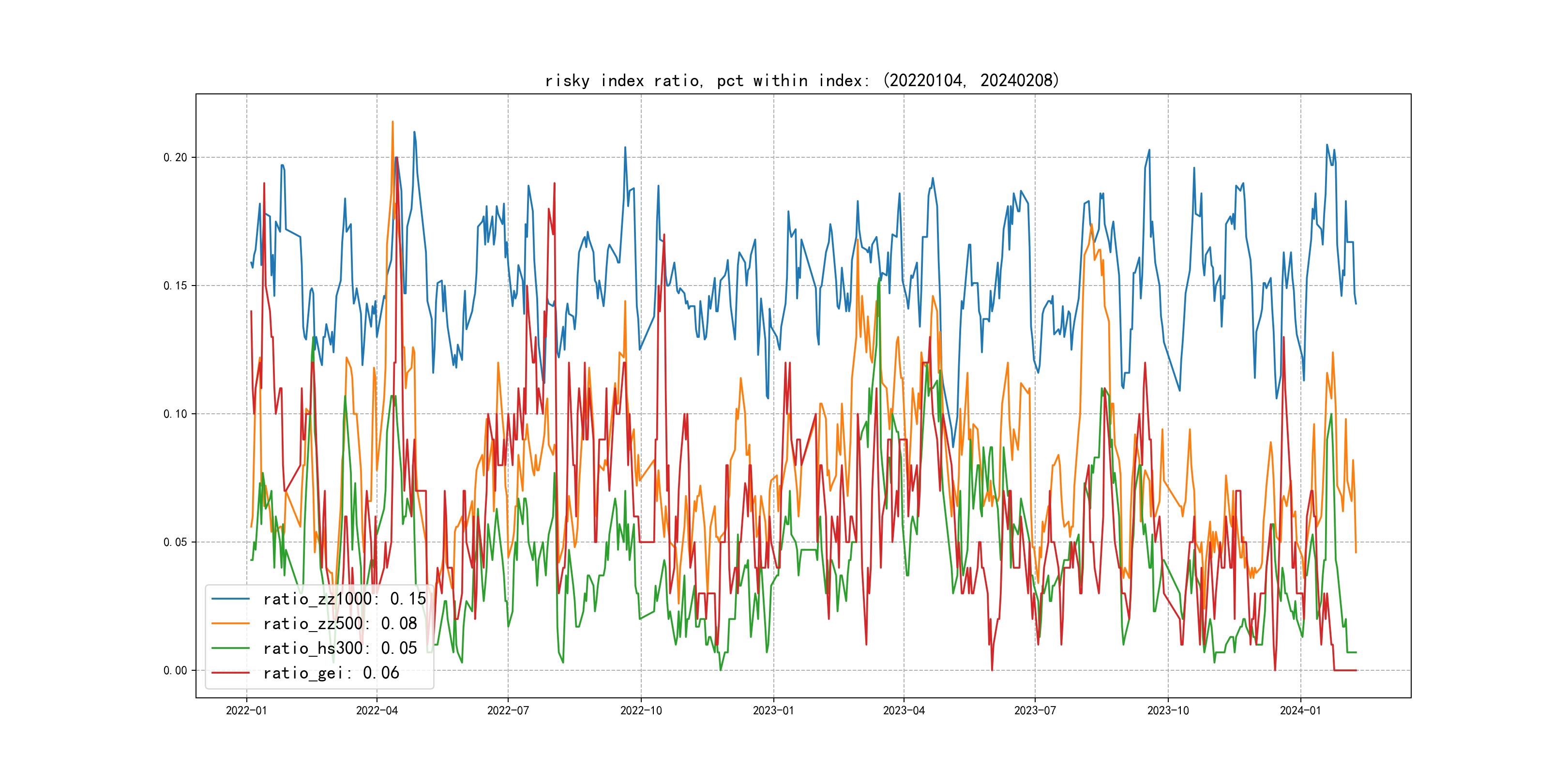Screen dimensions: 1568x784
Task: Click the 0.00 y-axis tick label
Action: (x=175, y=671)
